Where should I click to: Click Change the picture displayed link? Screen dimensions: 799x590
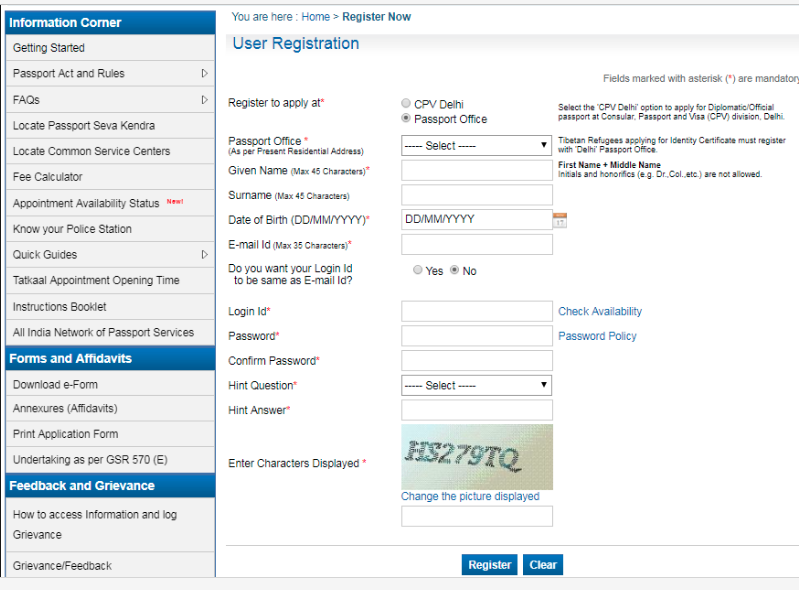(x=470, y=497)
